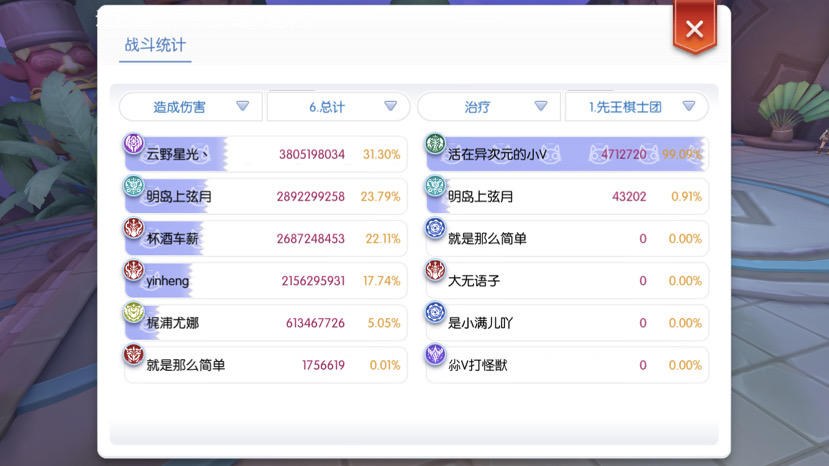Click damage value 613467726
829x466 pixels.
(x=315, y=323)
